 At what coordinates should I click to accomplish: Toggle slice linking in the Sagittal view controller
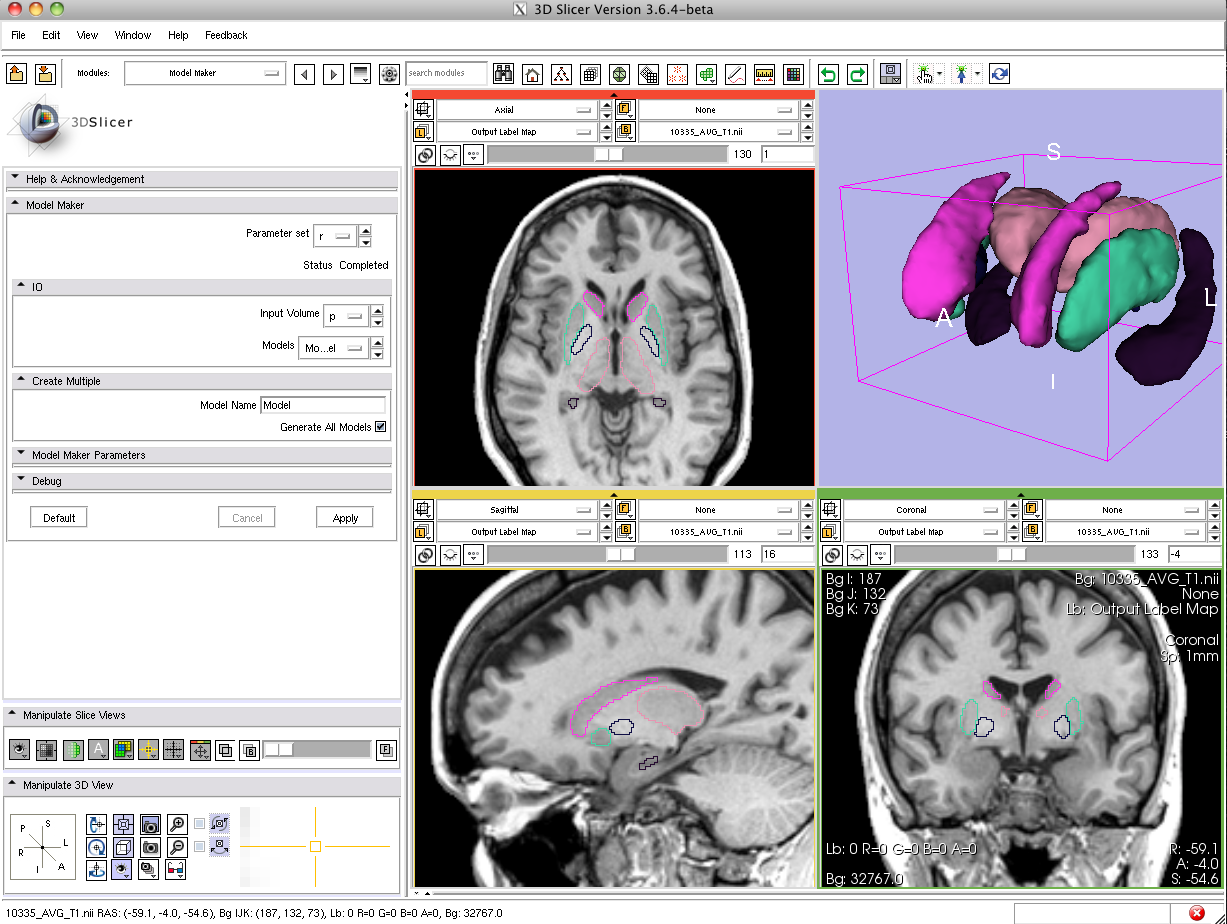(425, 554)
